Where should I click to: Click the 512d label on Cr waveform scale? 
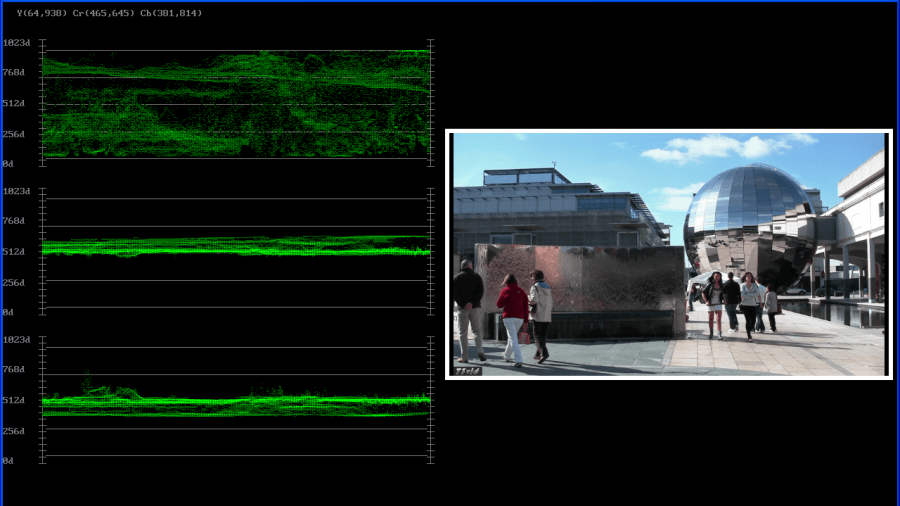coord(14,252)
